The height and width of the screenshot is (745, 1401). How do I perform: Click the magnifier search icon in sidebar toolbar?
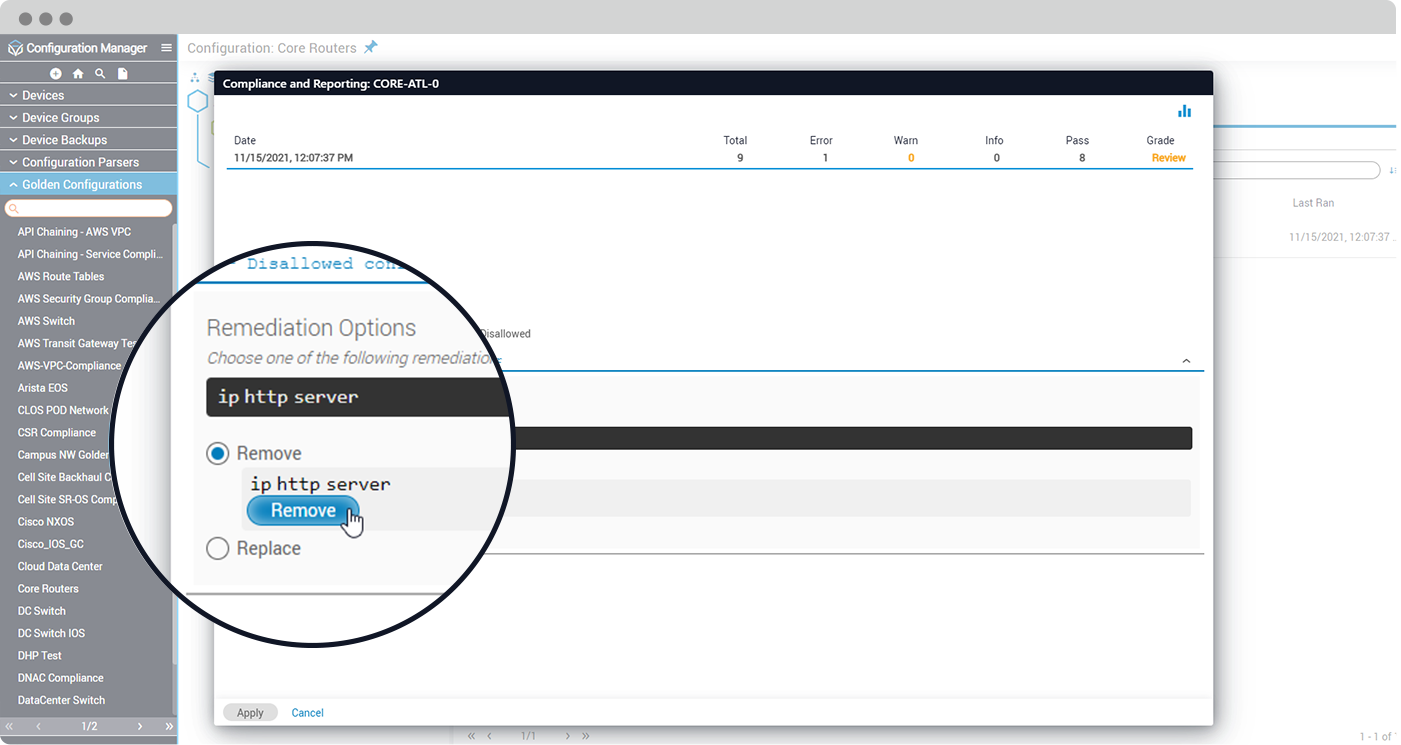(100, 74)
